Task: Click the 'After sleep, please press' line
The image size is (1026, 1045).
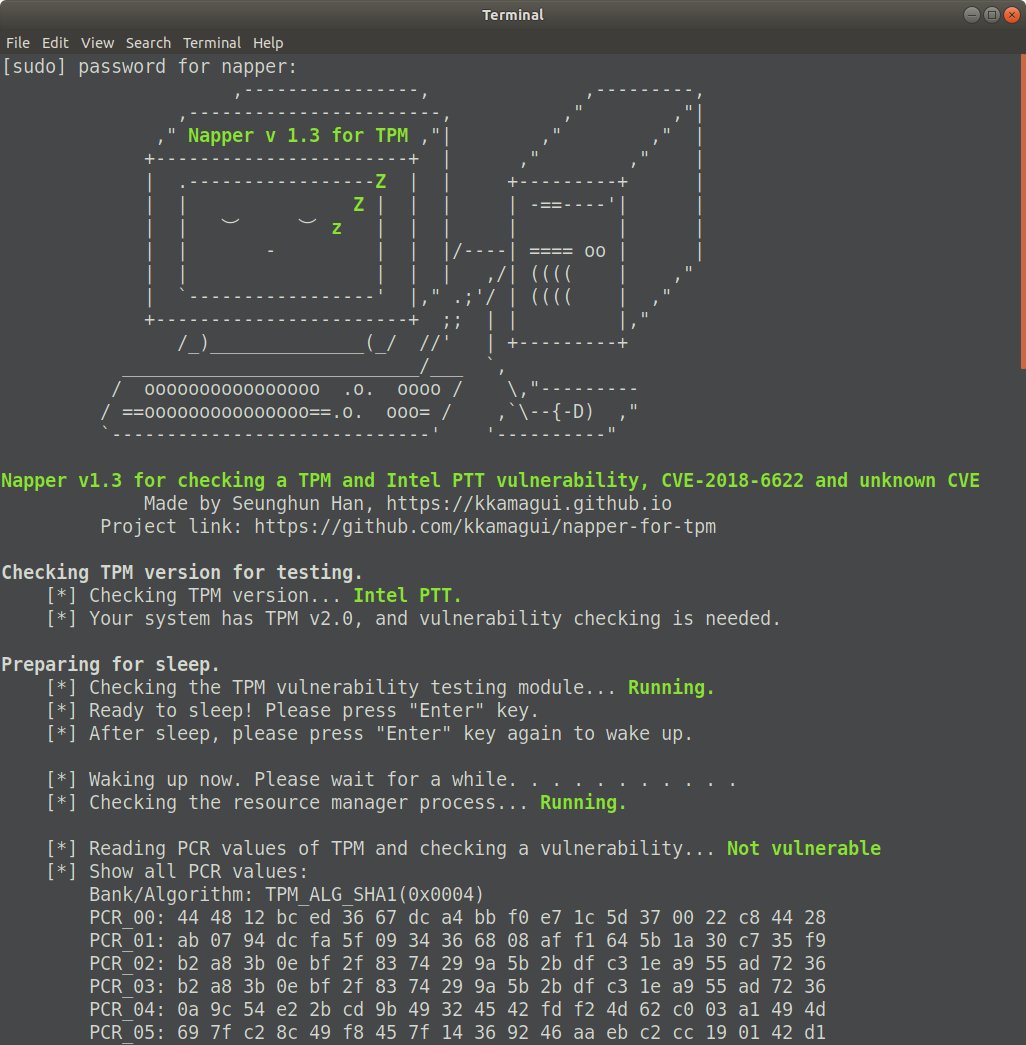Action: [x=369, y=734]
